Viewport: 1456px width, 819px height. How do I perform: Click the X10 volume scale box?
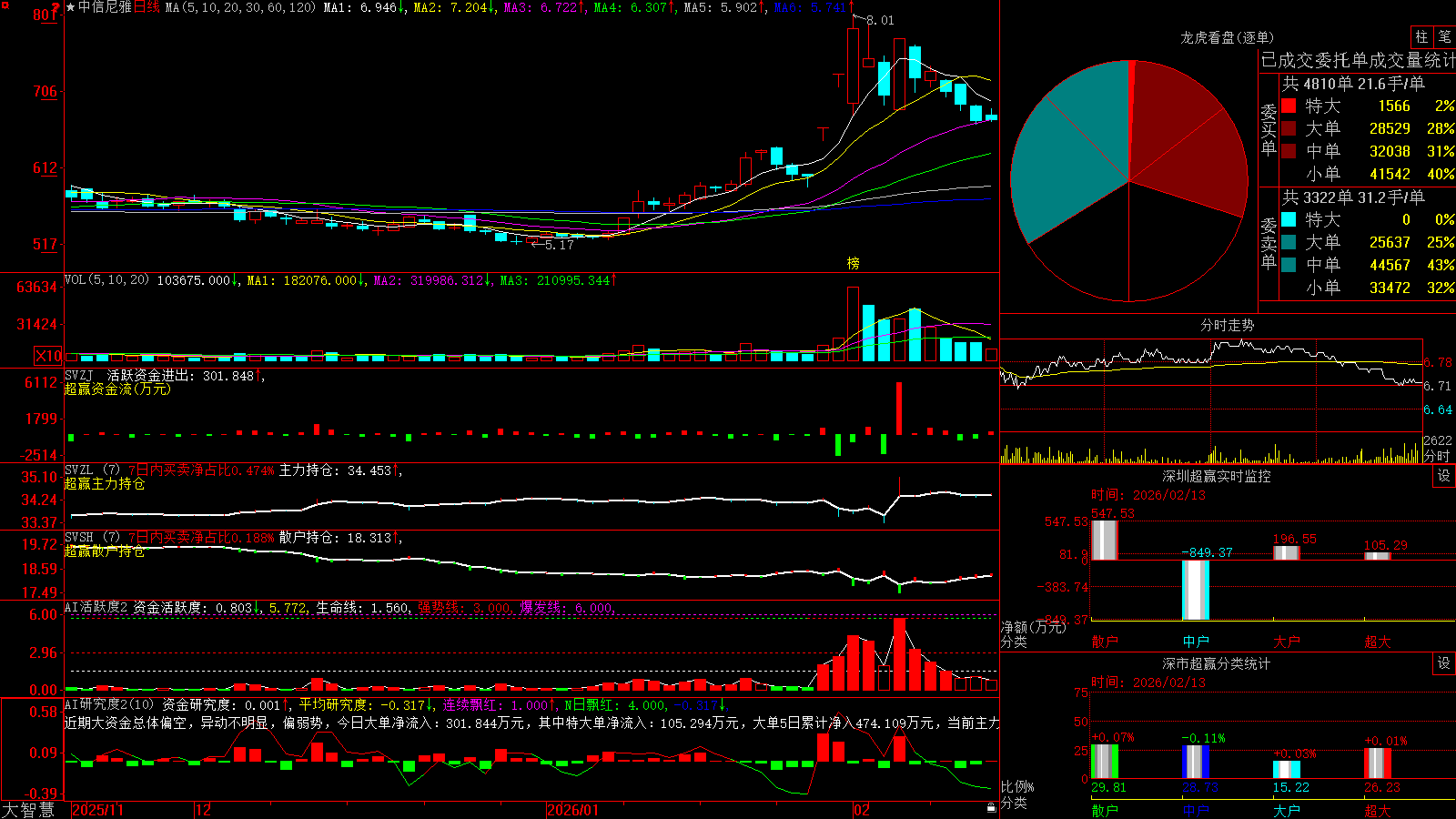(x=48, y=356)
